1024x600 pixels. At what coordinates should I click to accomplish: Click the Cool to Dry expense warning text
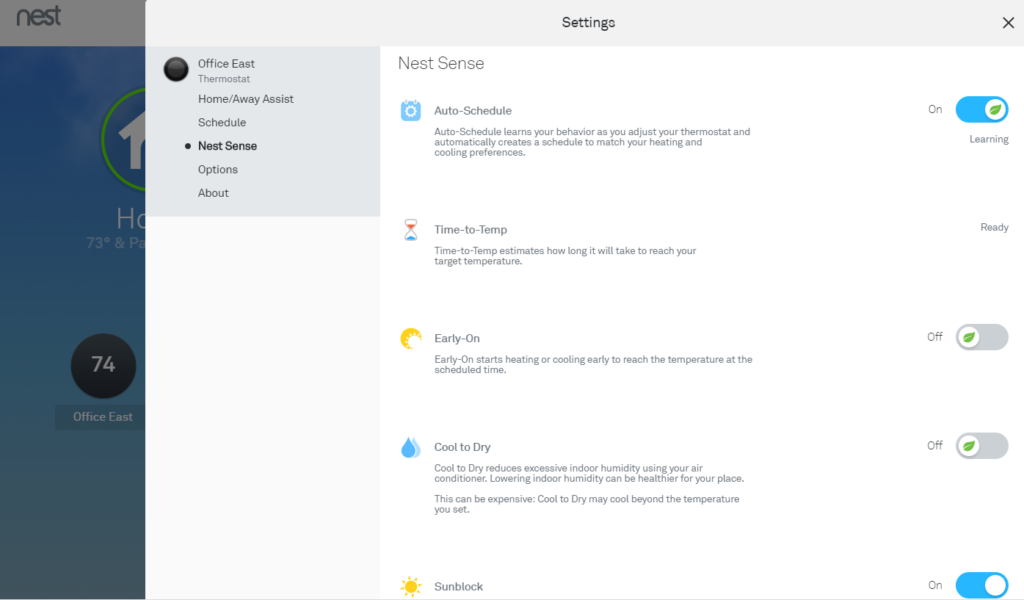(586, 504)
